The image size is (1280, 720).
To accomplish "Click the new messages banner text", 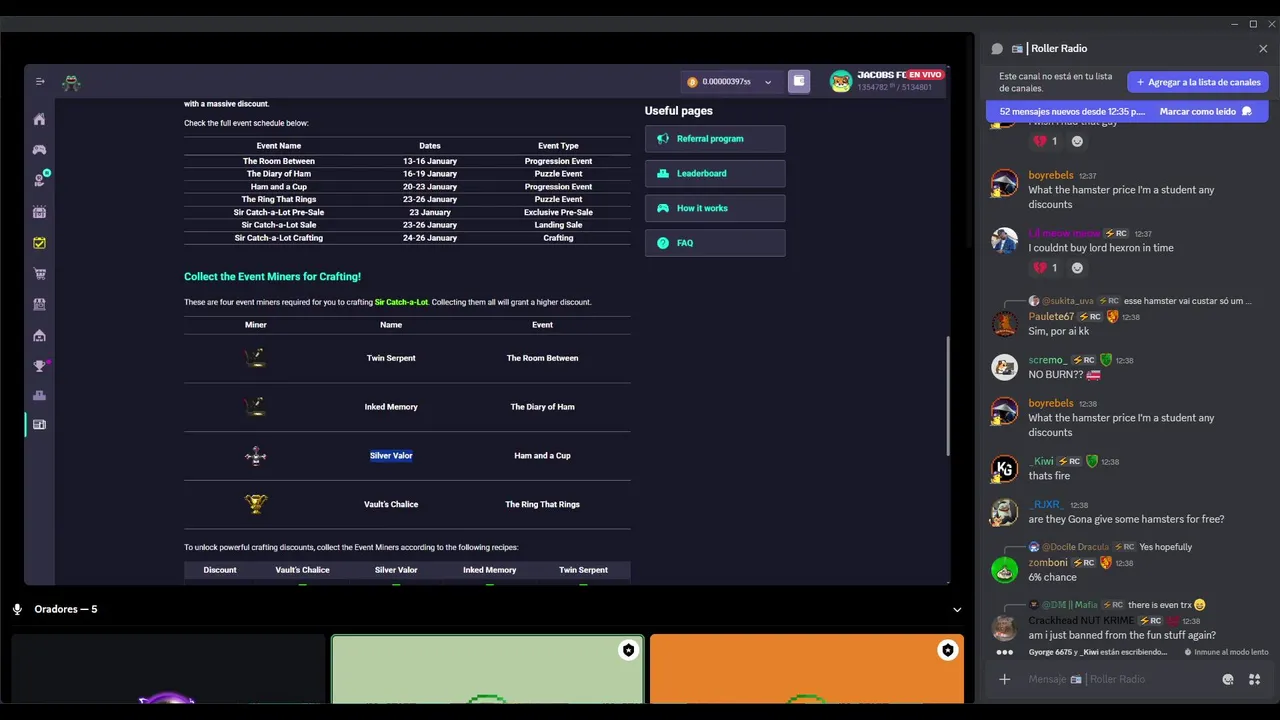I will pos(1072,111).
